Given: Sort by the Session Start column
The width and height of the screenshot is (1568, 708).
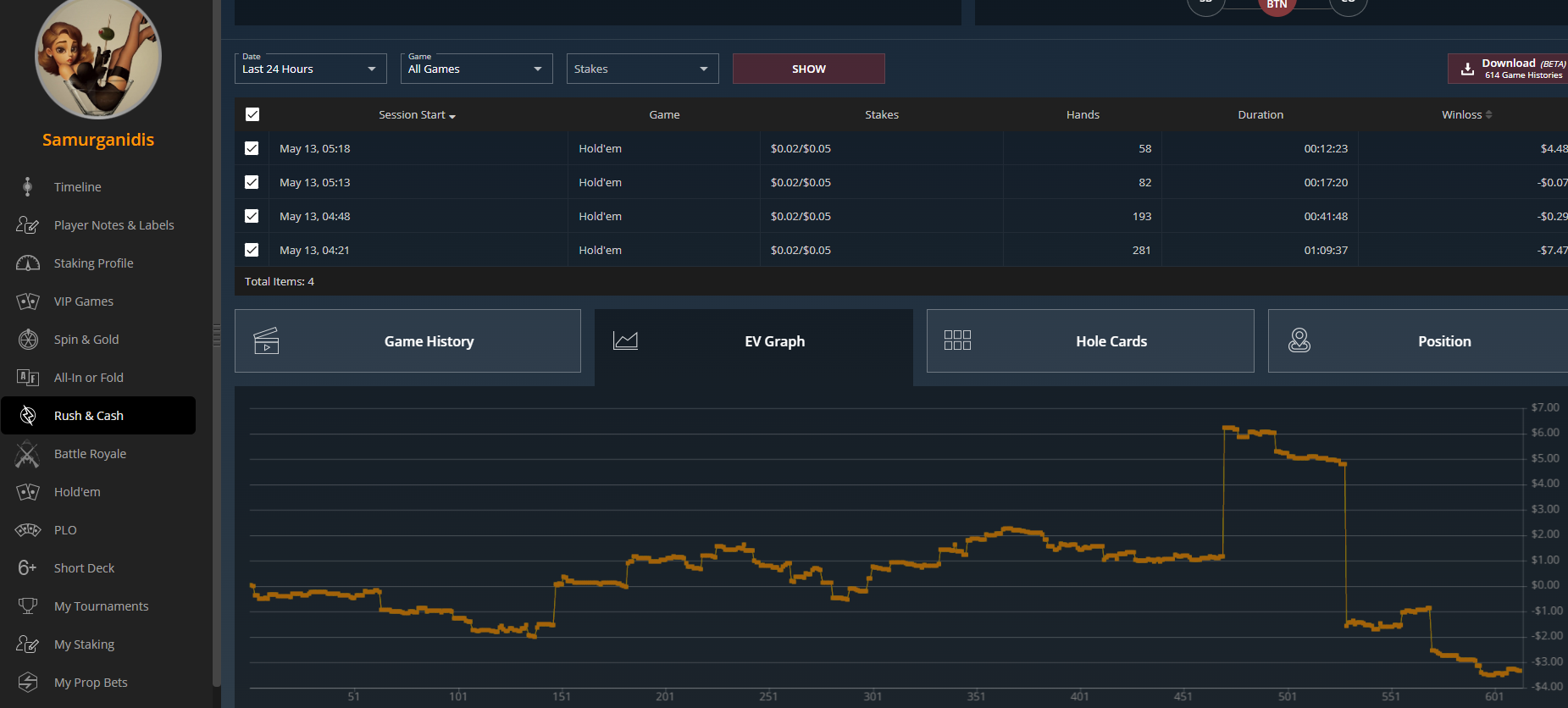Looking at the screenshot, I should coord(417,114).
